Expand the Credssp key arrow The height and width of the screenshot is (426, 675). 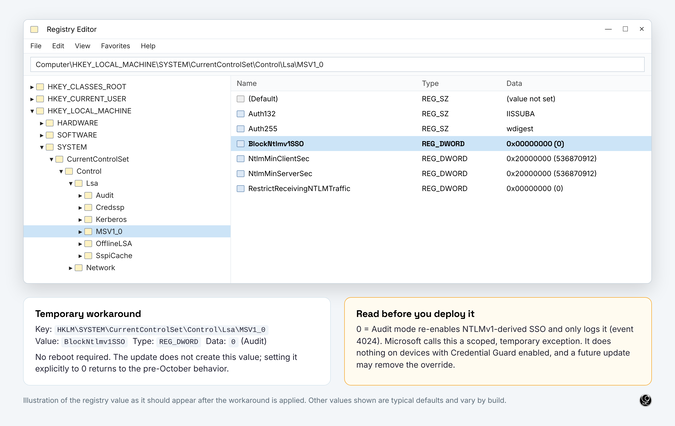(x=80, y=207)
